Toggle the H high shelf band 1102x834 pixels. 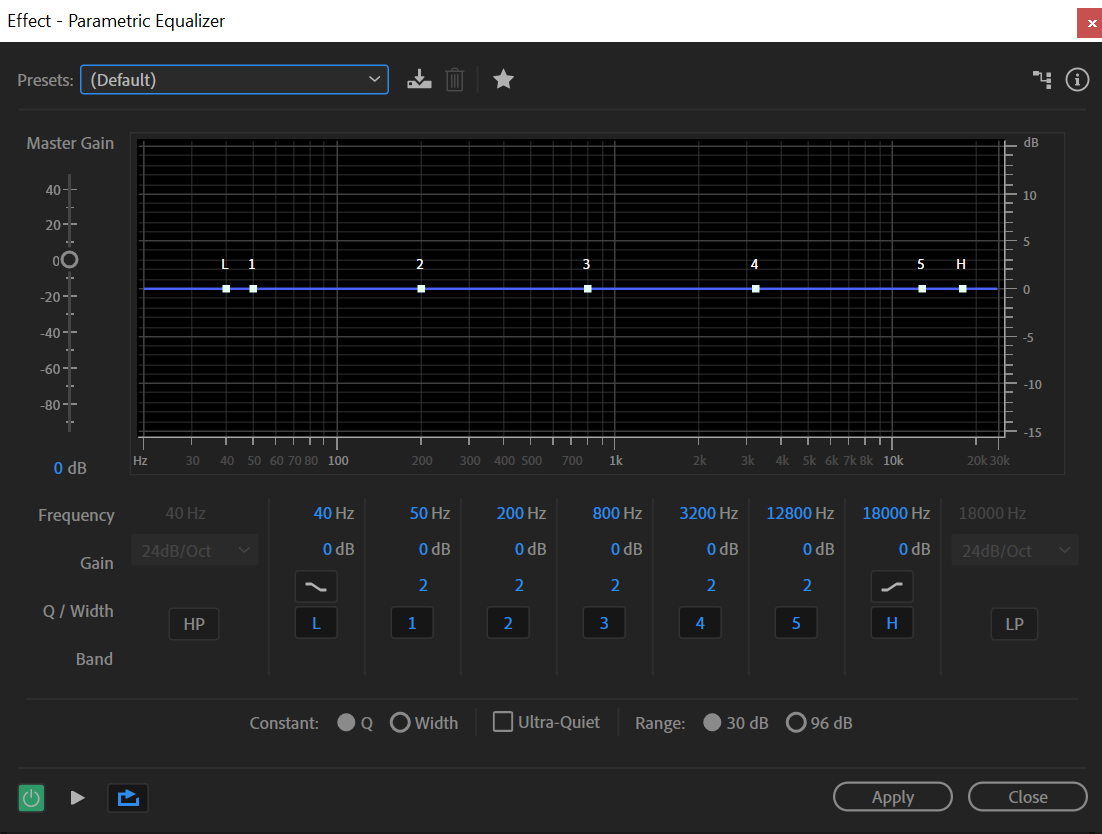point(892,623)
